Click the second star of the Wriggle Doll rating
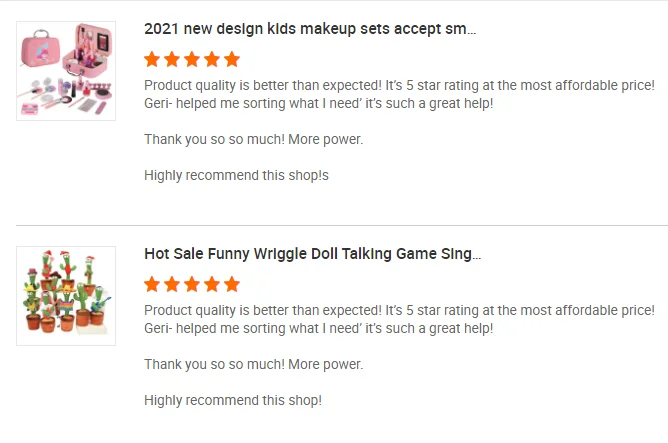This screenshot has width=668, height=443. [172, 284]
